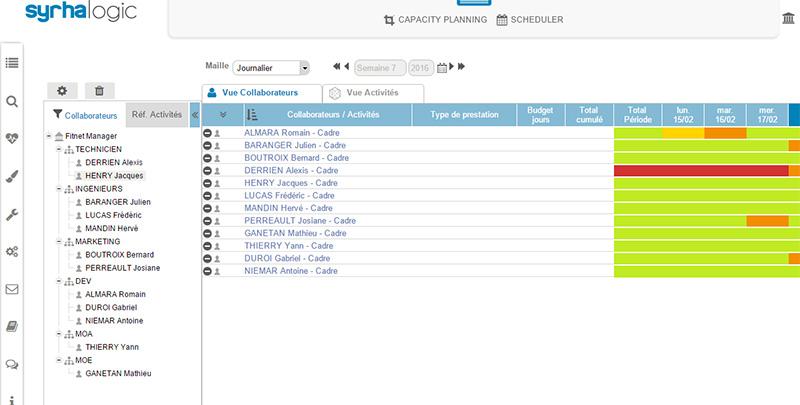Switch to Vue Collaborateurs tab
Image resolution: width=800 pixels, height=405 pixels.
point(262,93)
